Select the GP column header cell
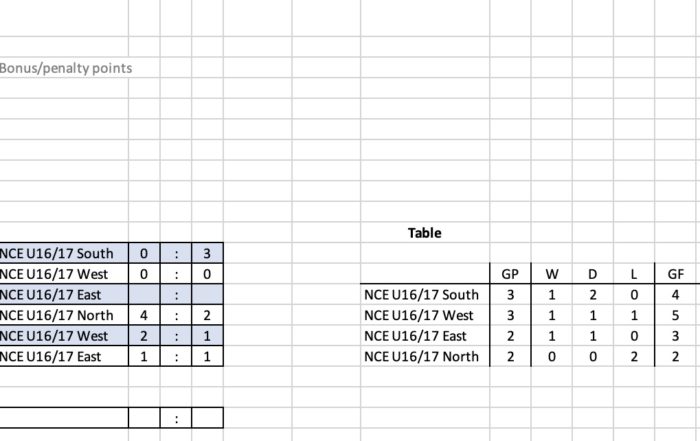This screenshot has width=700, height=441. coord(510,274)
